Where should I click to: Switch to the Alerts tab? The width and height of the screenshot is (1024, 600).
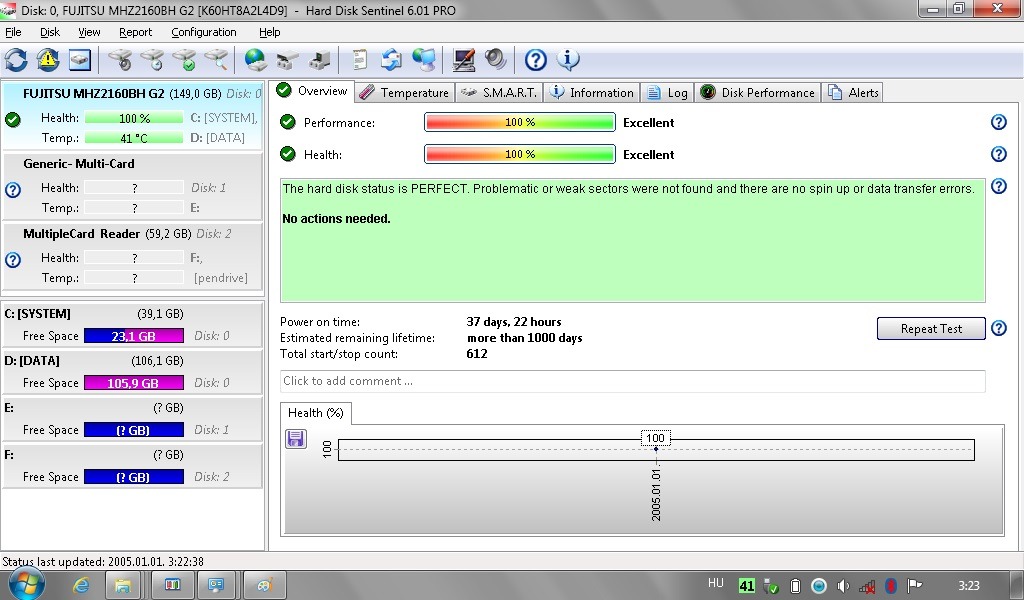(x=853, y=93)
